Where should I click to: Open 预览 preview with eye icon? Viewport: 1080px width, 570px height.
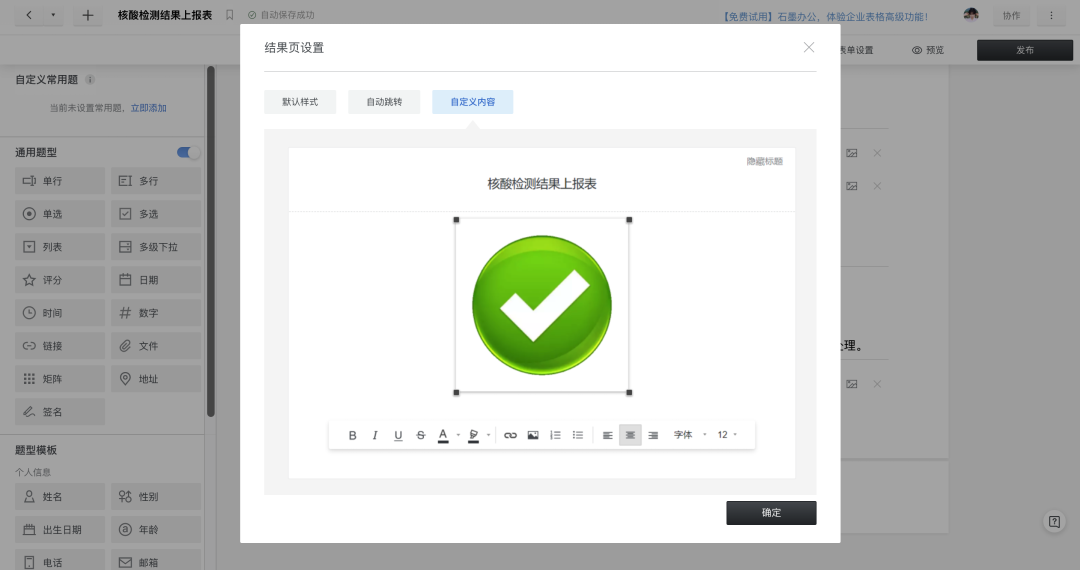point(928,50)
